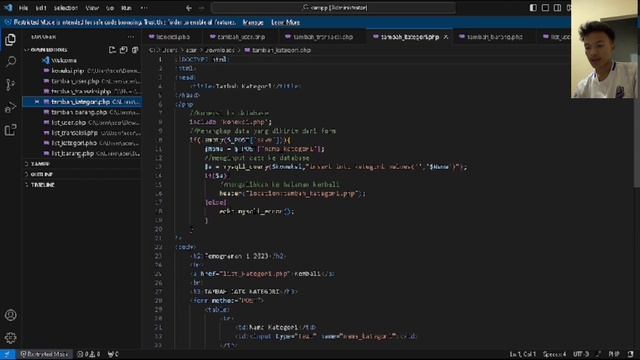Screen dimensions: 640x360
Task: Click Close All Editors icon
Action: [135, 50]
